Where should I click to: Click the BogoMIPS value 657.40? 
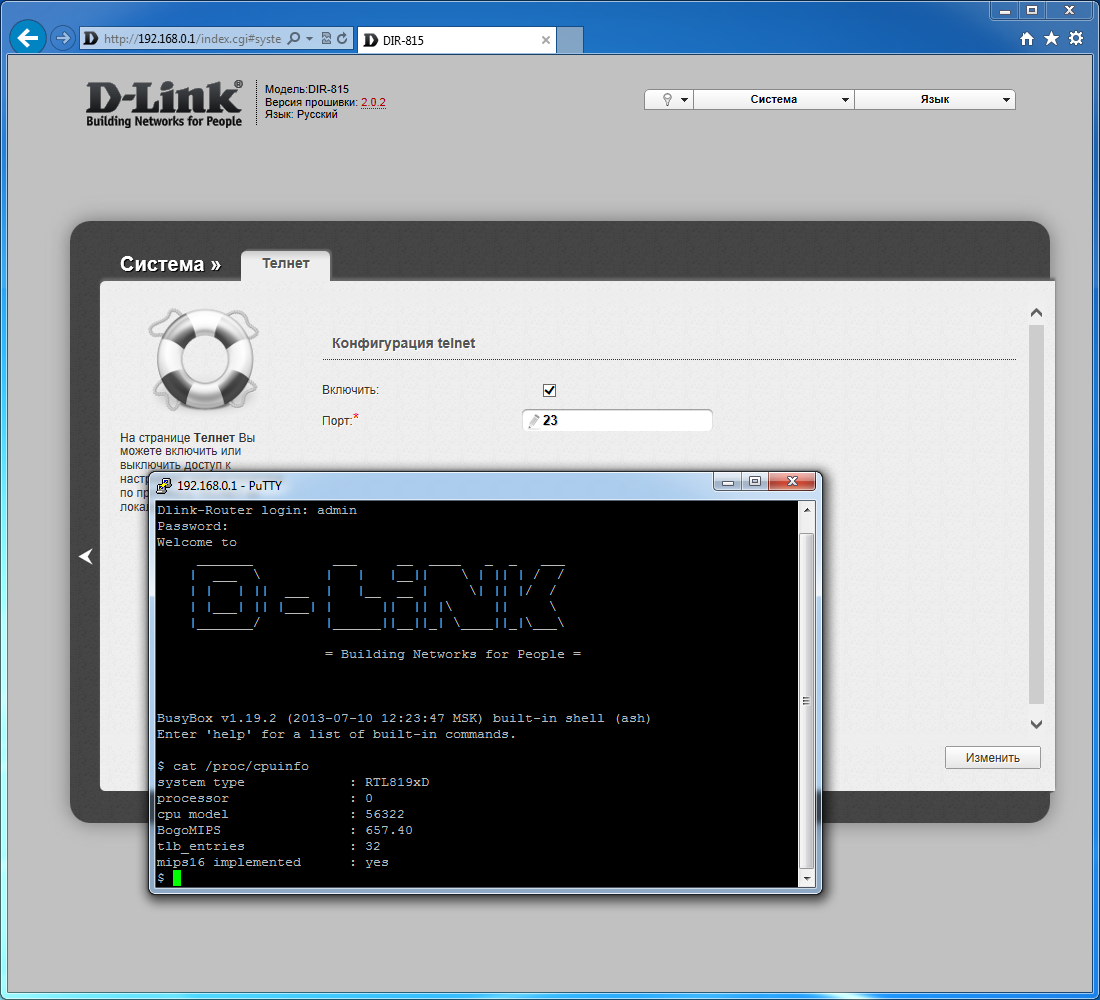(389, 830)
